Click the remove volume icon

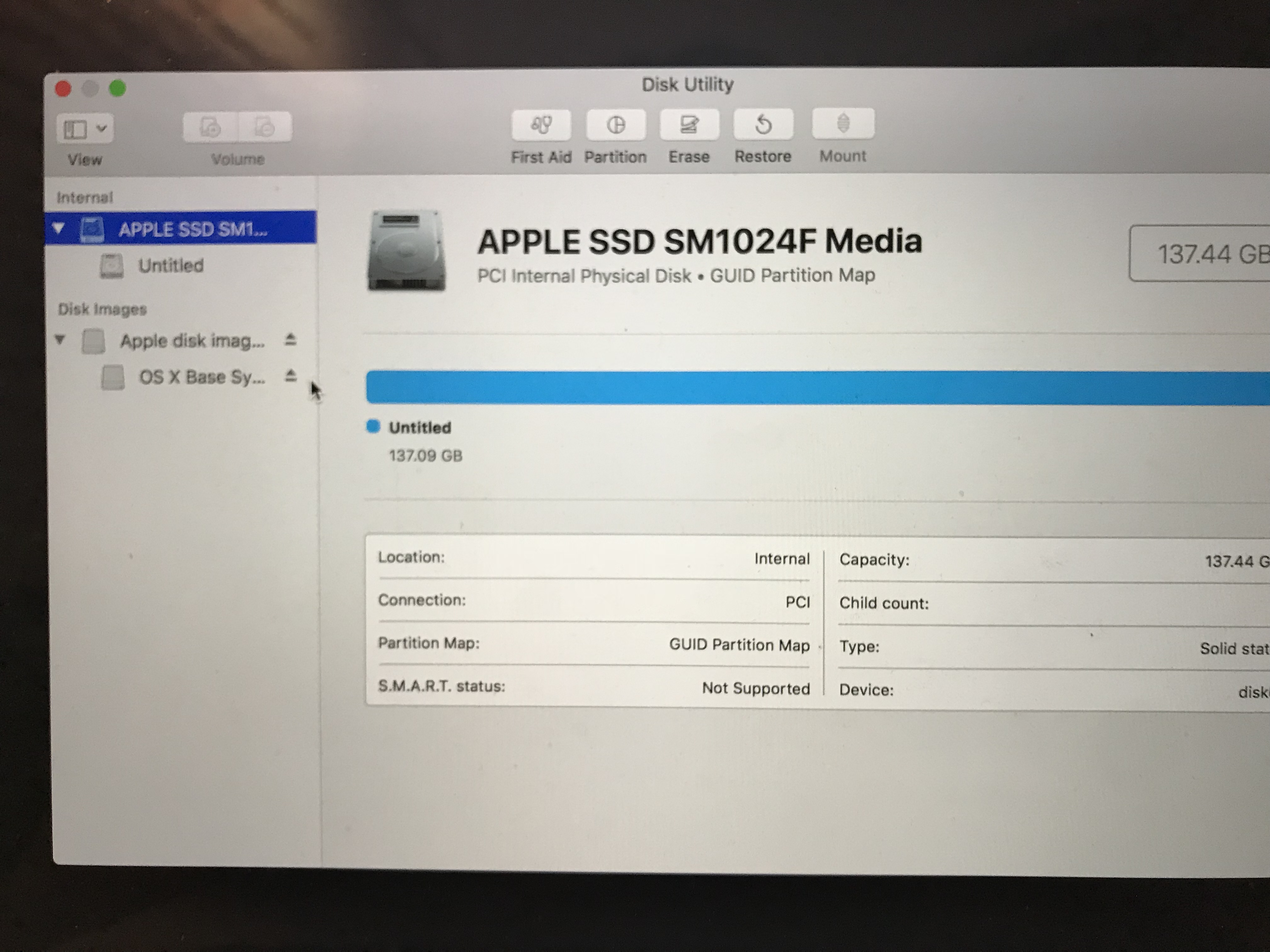pos(265,127)
